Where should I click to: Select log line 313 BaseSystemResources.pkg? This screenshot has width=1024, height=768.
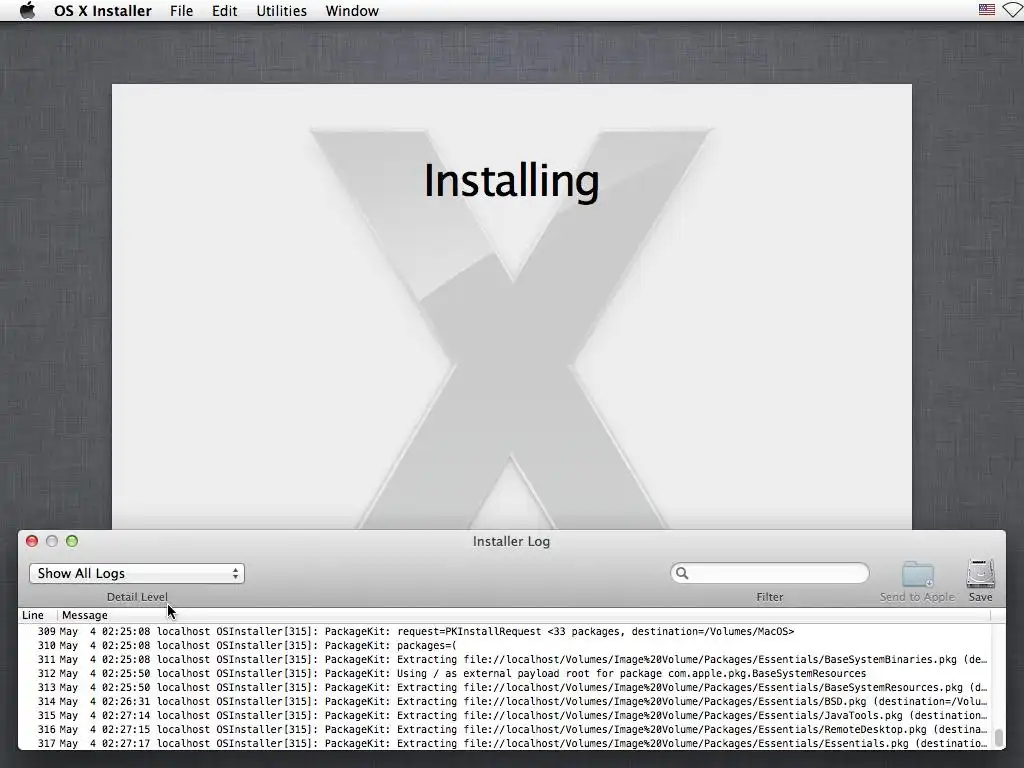coord(504,688)
